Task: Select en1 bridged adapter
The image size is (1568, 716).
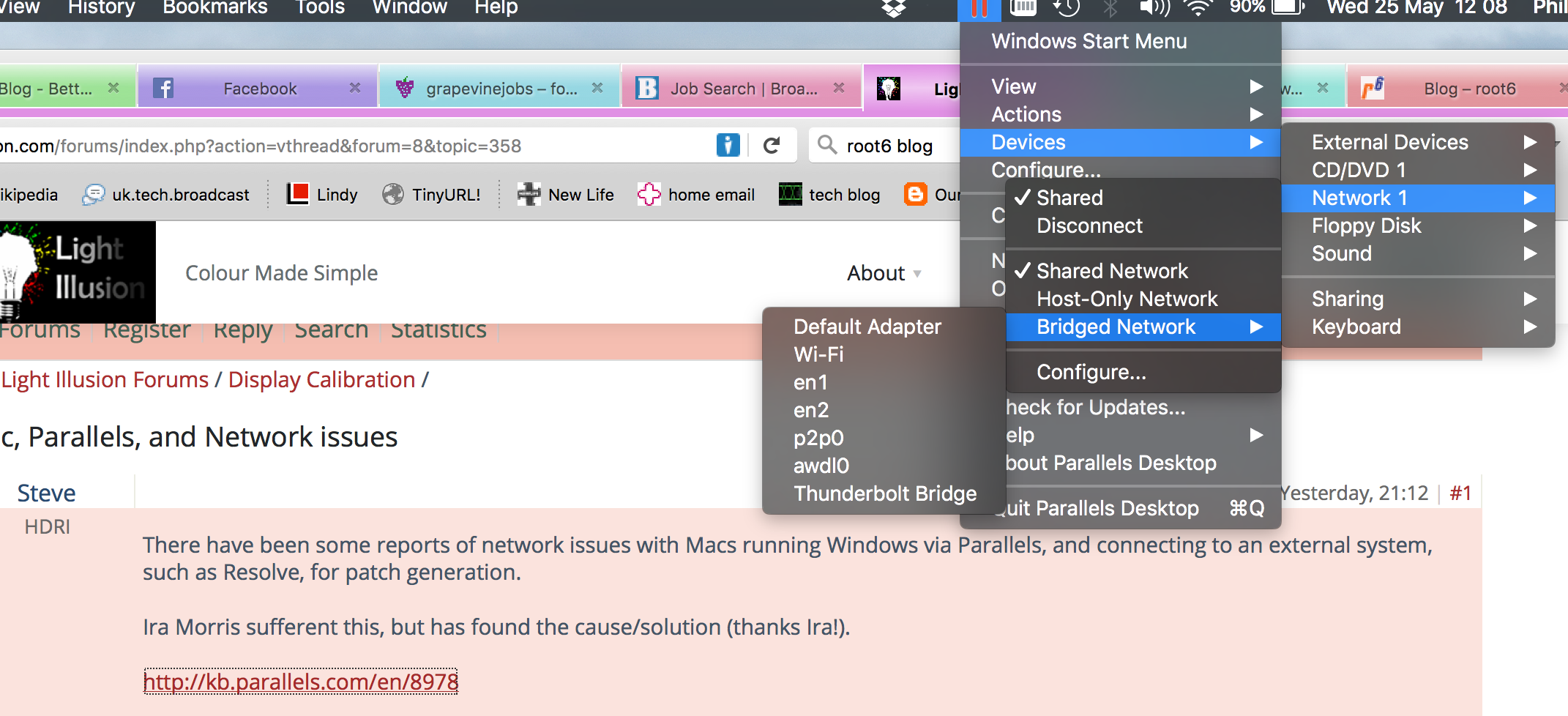Action: click(884, 382)
